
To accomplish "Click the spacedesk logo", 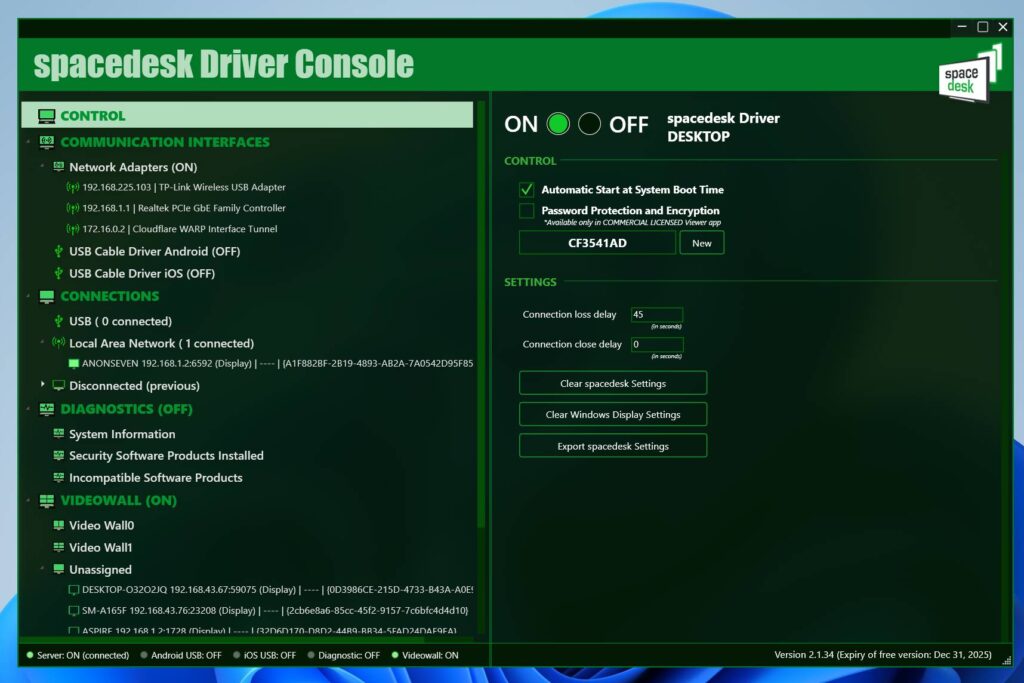I will click(x=970, y=74).
